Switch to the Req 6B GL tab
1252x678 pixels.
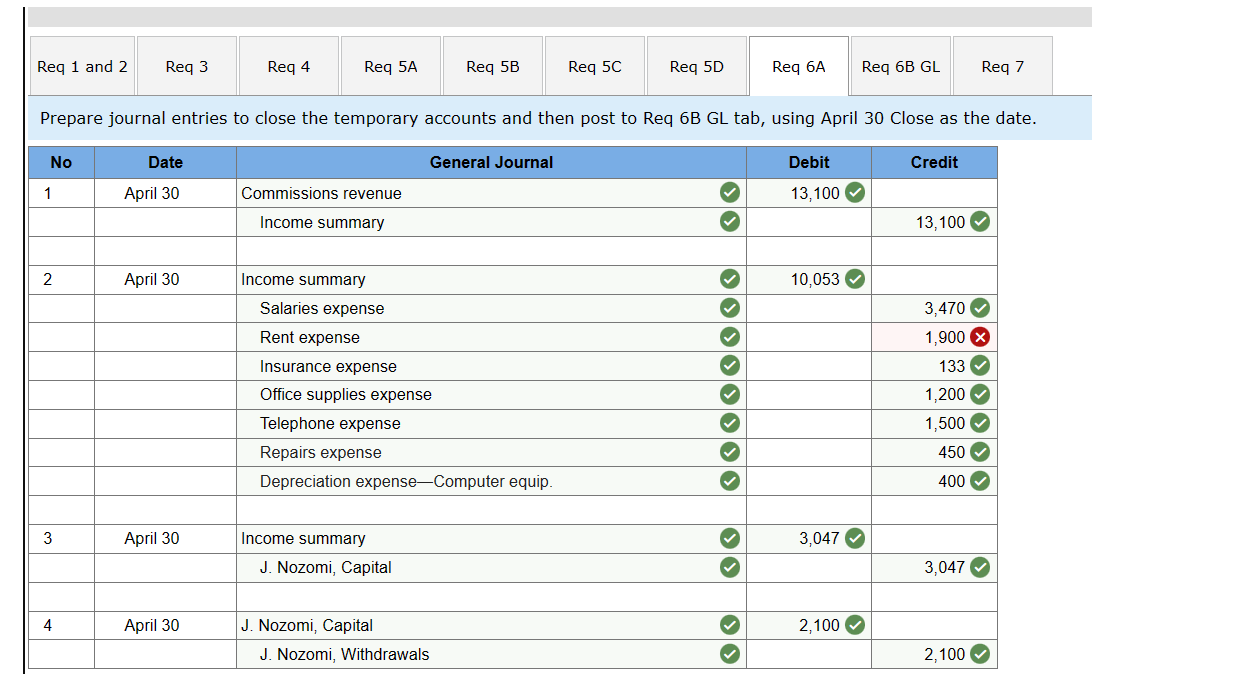click(x=900, y=65)
